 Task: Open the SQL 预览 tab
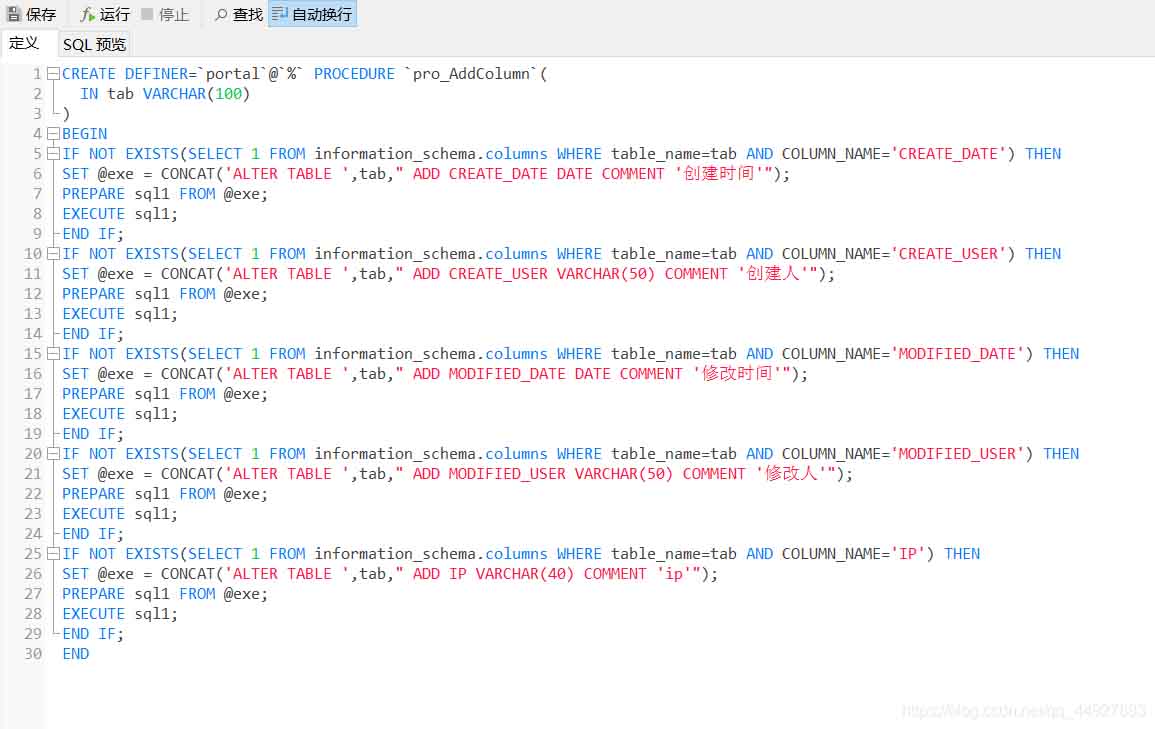point(95,44)
